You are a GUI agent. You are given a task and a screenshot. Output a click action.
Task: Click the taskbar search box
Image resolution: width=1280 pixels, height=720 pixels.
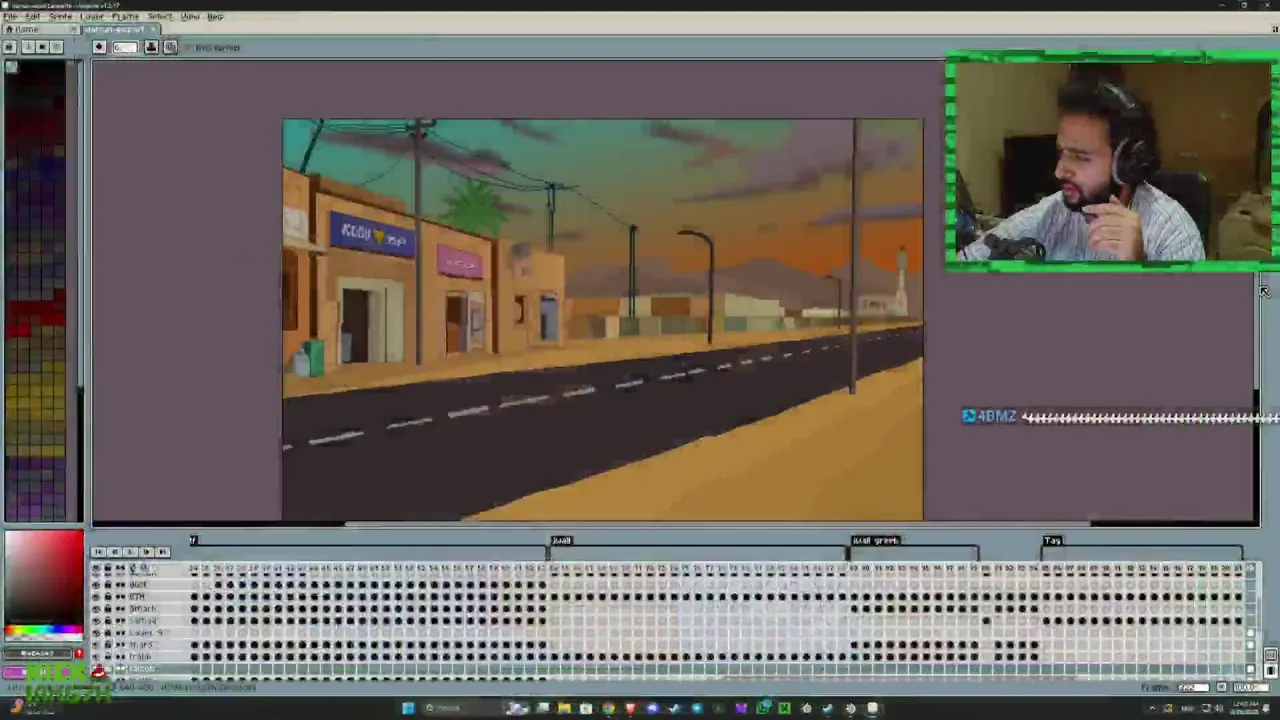click(x=458, y=709)
